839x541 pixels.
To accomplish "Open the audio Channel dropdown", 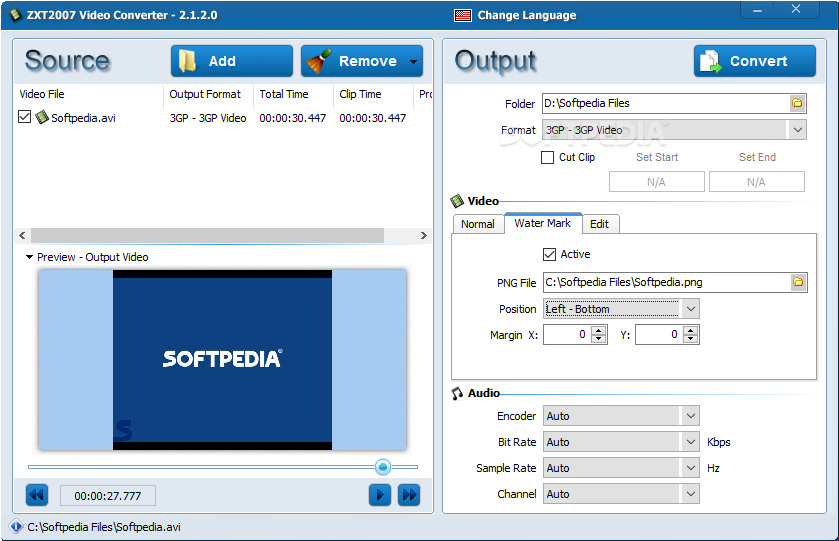I will pos(621,494).
